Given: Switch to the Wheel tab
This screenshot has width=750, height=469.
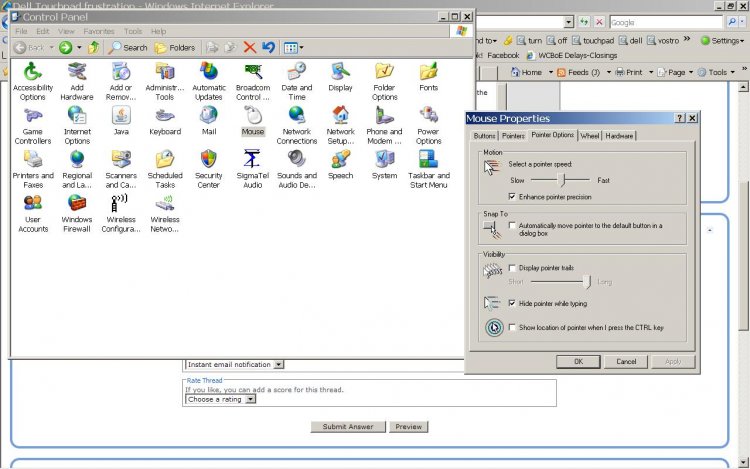Looking at the screenshot, I should 589,136.
